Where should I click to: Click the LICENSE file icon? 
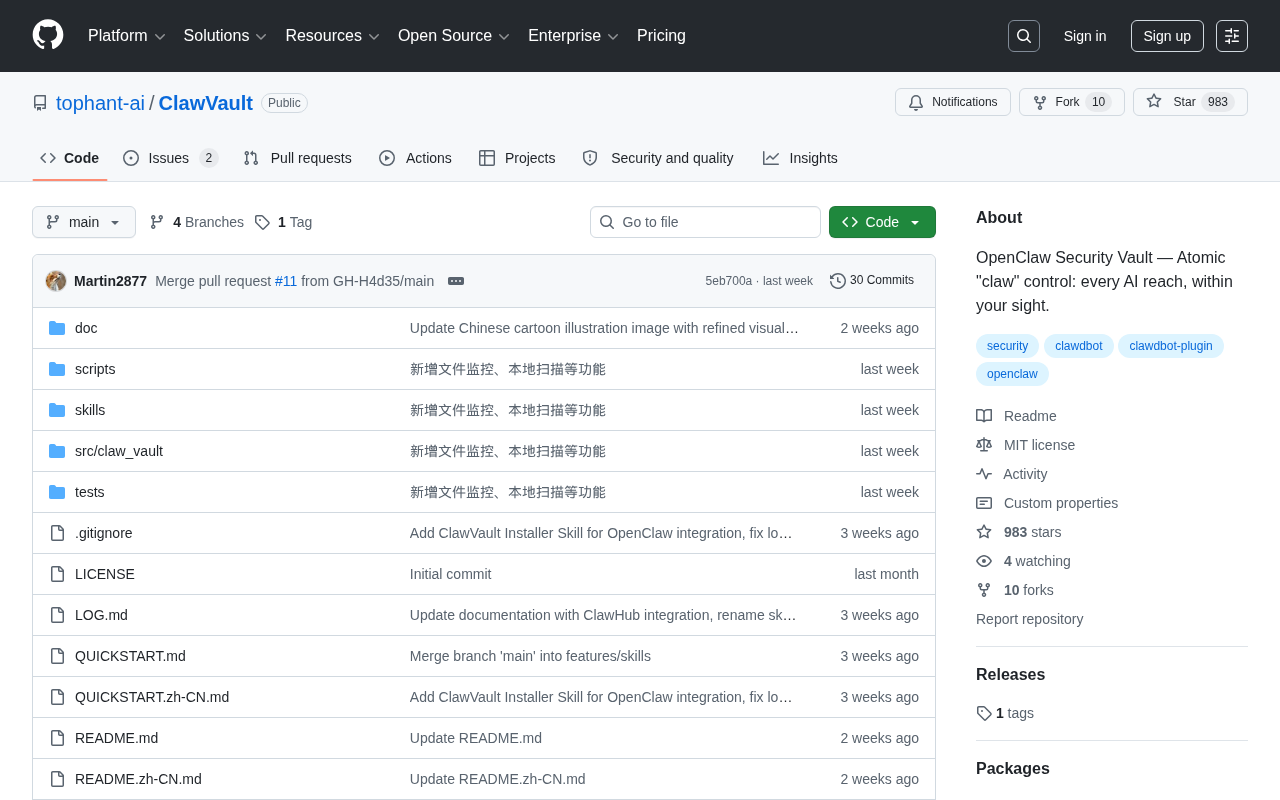pyautogui.click(x=57, y=573)
